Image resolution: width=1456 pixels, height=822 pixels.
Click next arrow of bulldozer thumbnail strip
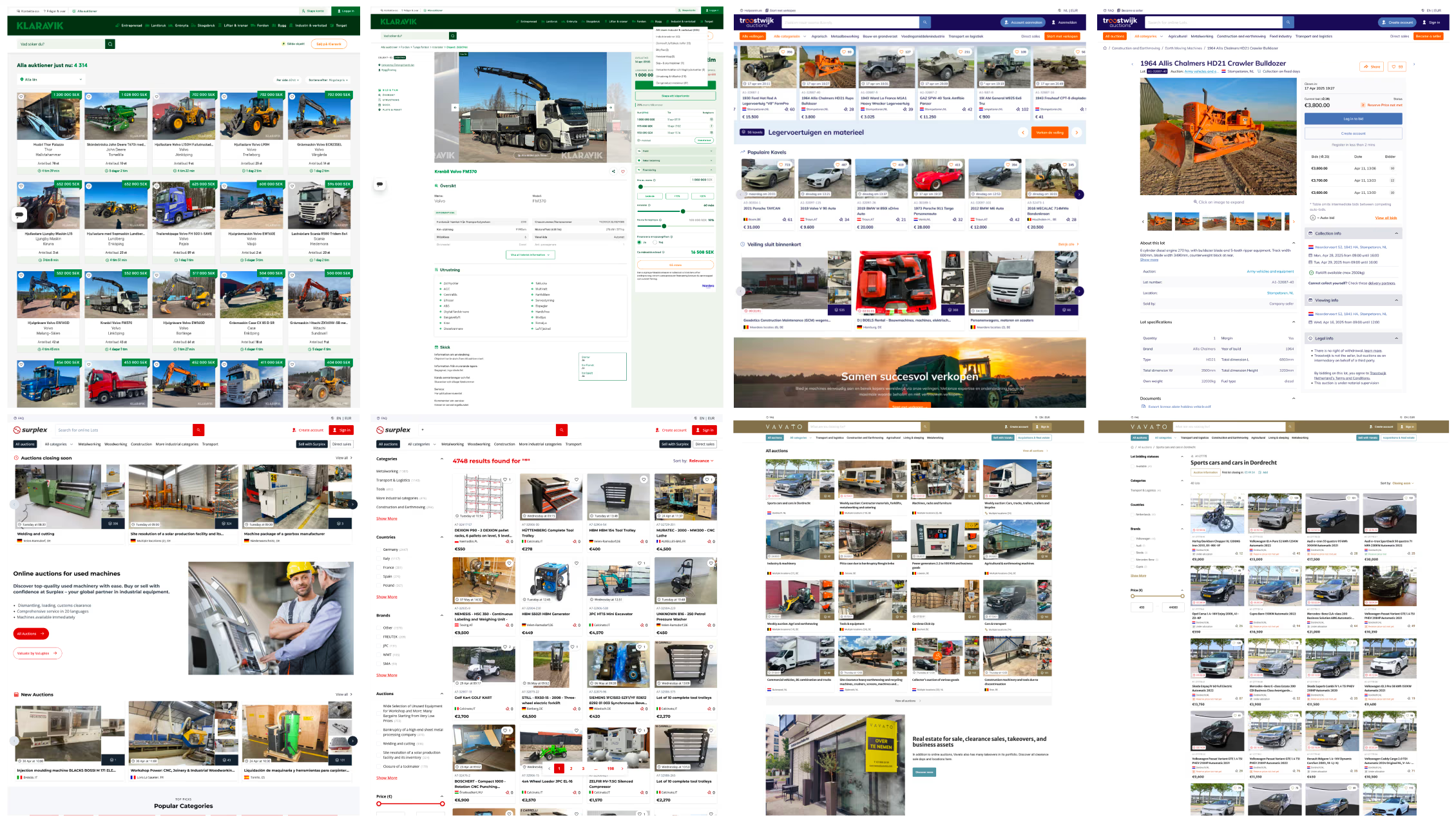click(1294, 222)
